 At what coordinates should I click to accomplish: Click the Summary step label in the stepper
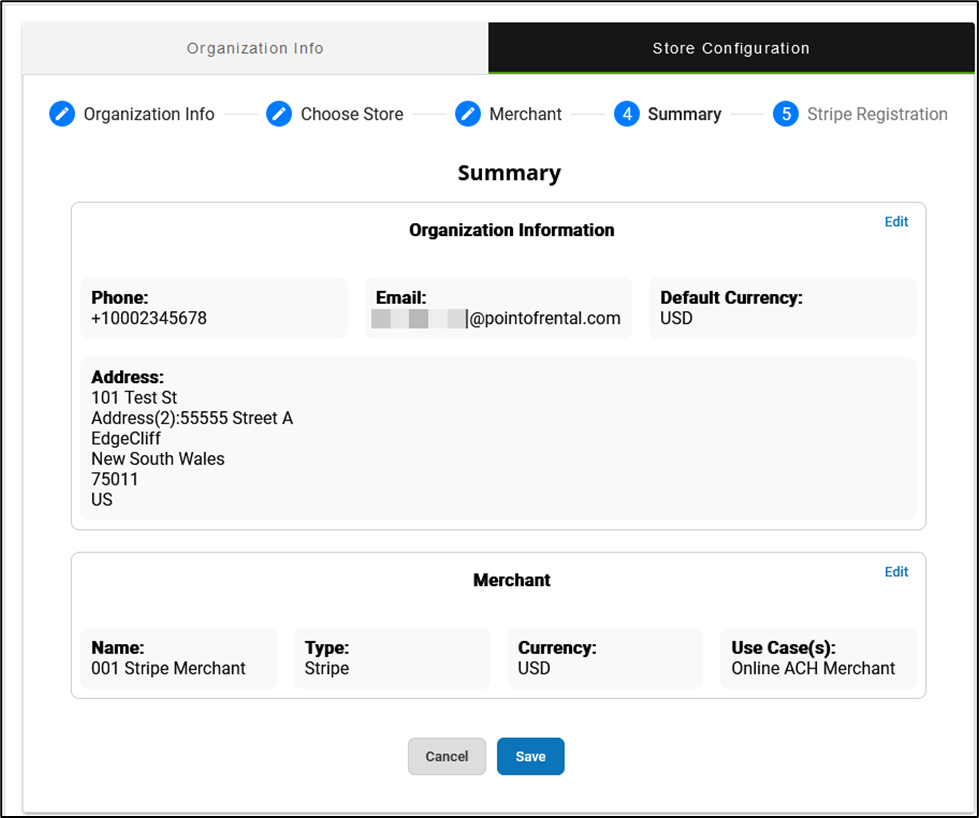coord(684,114)
